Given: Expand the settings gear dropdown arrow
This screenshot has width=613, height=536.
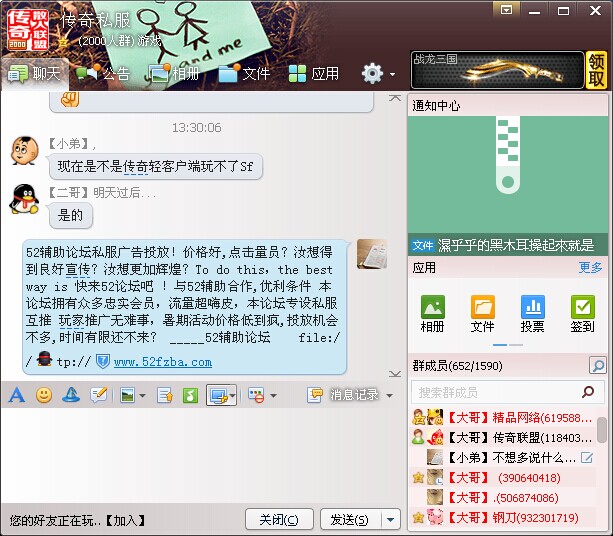Looking at the screenshot, I should point(393,74).
